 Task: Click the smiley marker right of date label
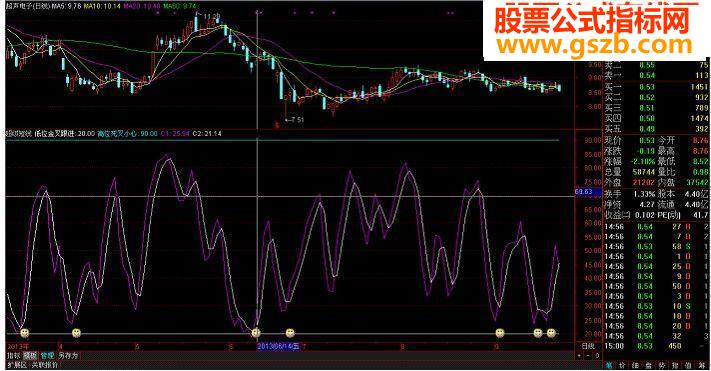(290, 333)
